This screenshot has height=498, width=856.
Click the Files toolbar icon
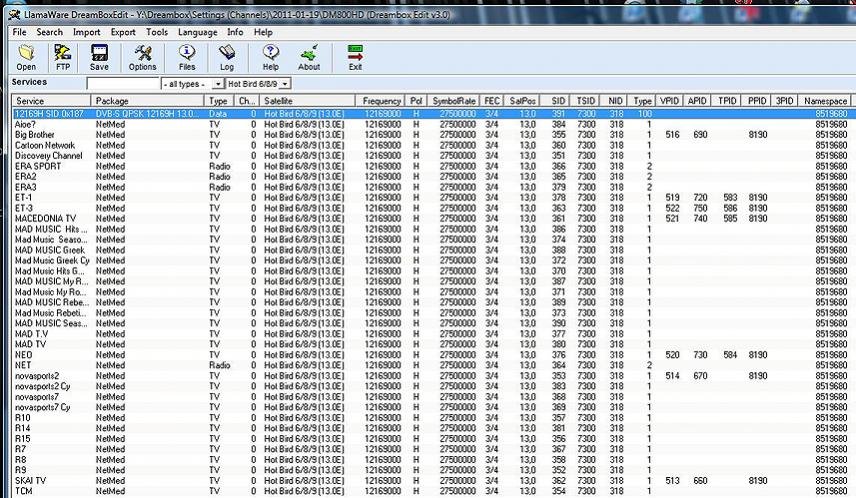coord(186,56)
